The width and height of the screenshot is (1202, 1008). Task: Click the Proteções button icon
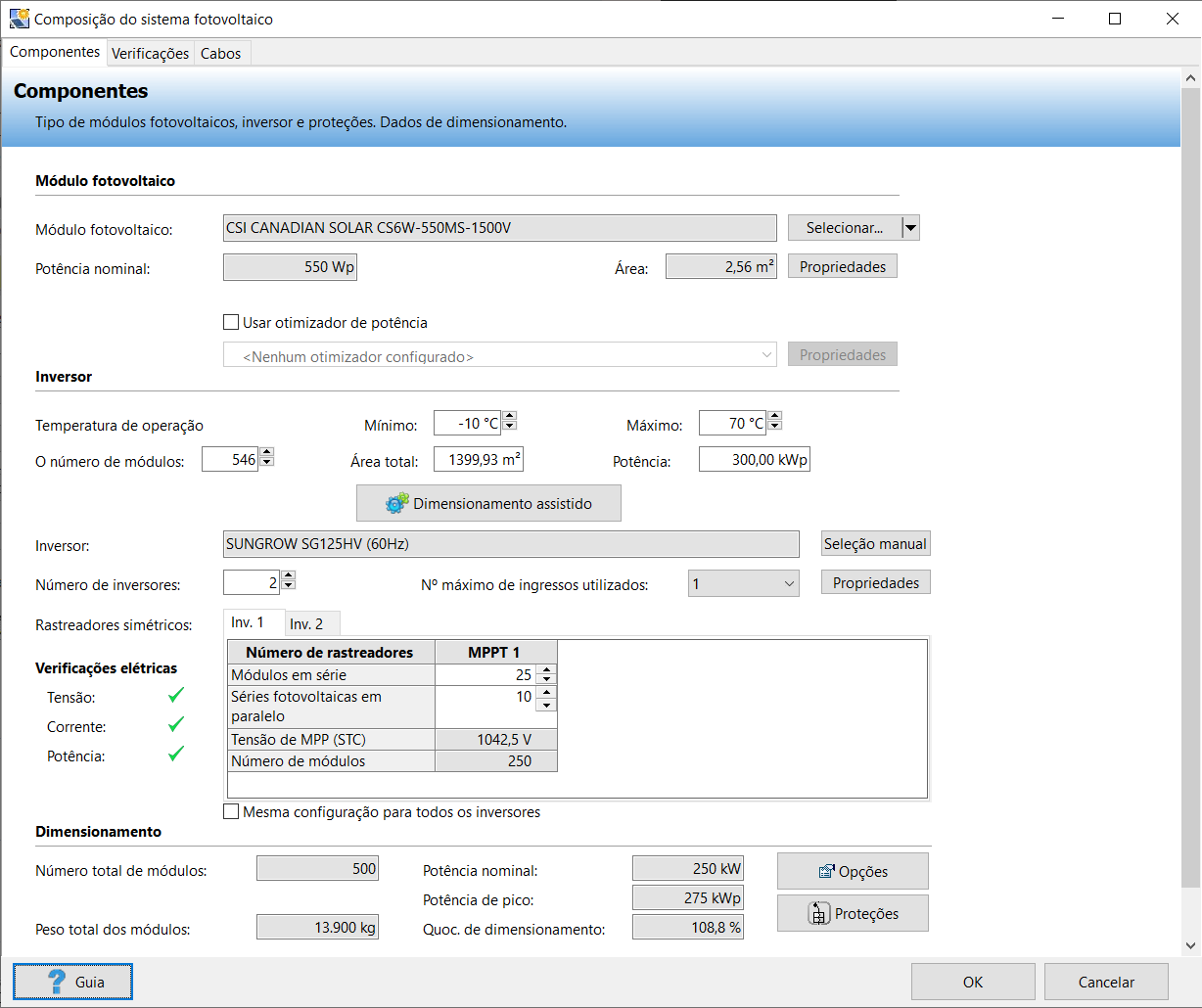tap(819, 914)
